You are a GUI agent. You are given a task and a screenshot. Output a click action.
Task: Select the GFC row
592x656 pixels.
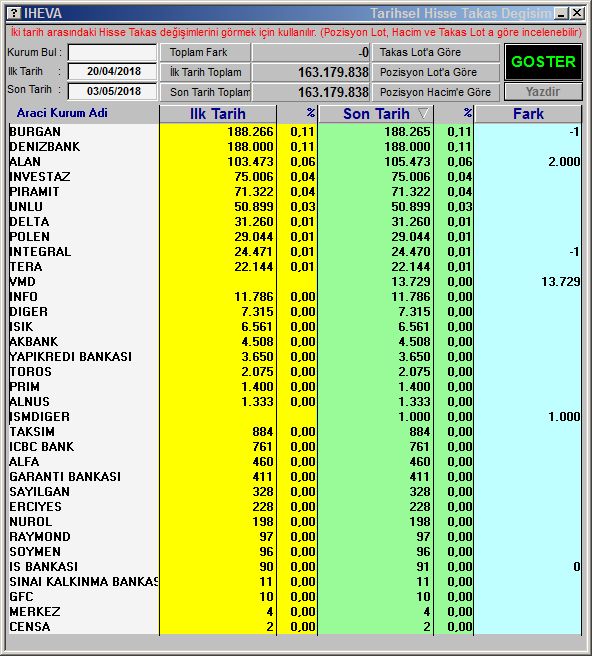295,597
